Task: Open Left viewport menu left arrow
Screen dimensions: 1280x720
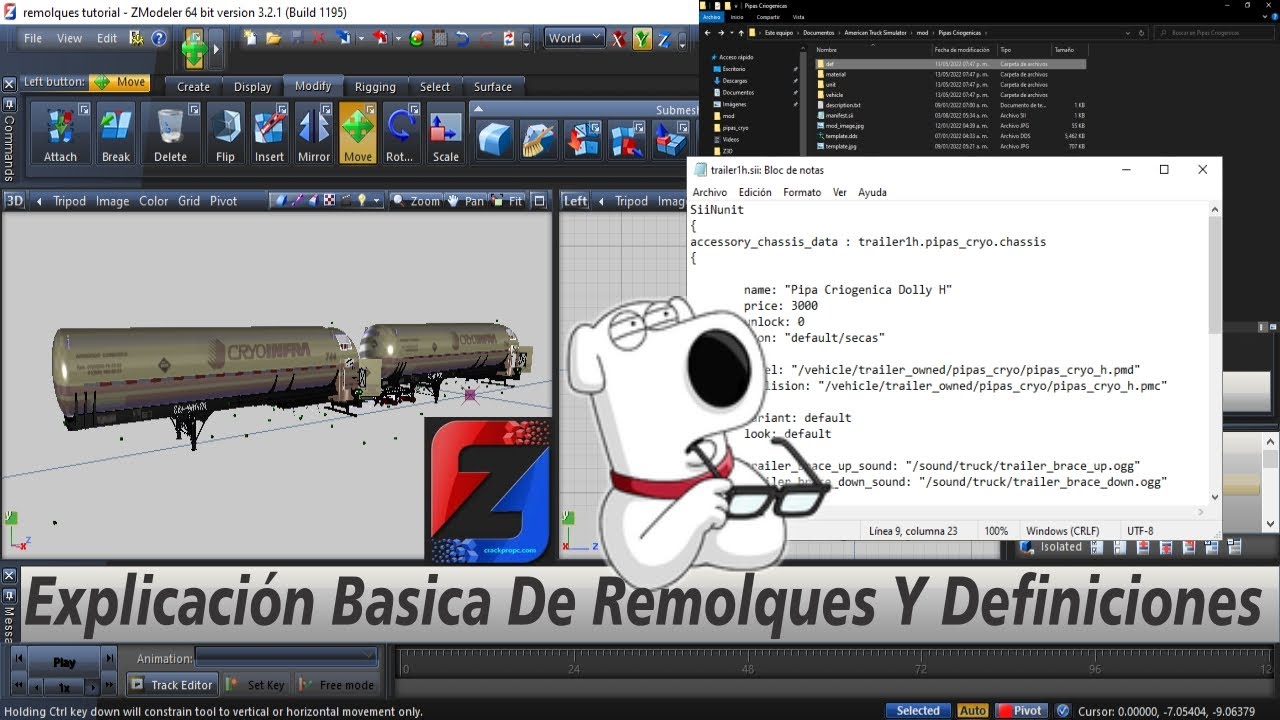Action: pos(601,201)
